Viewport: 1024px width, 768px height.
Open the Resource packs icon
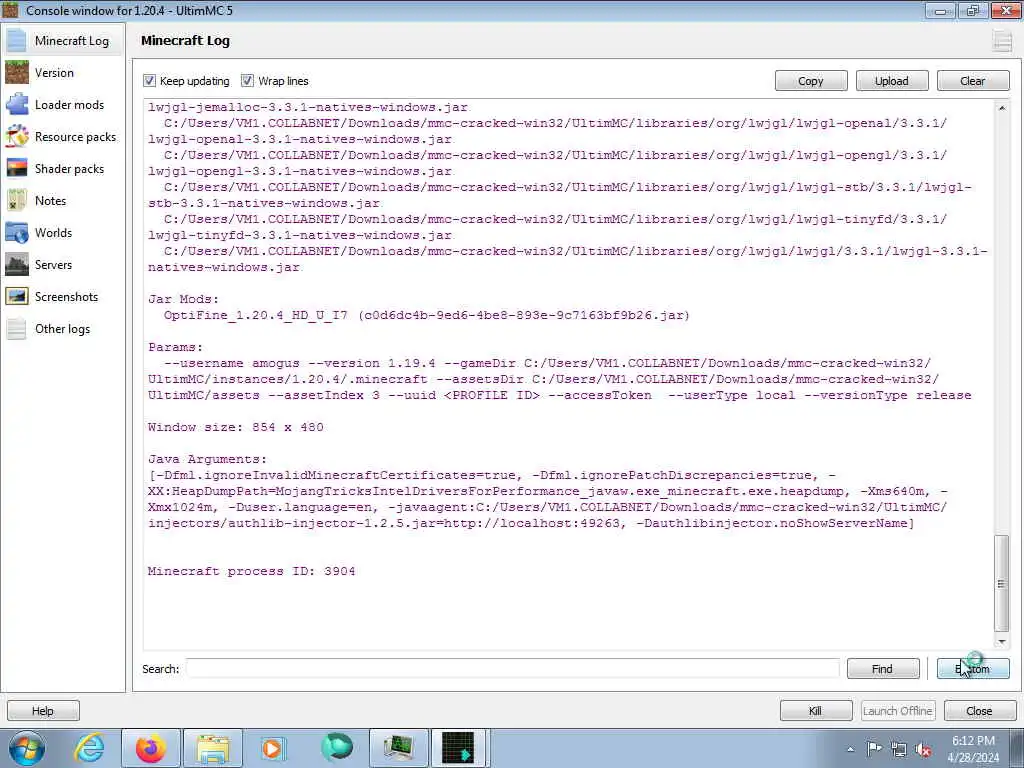click(16, 136)
